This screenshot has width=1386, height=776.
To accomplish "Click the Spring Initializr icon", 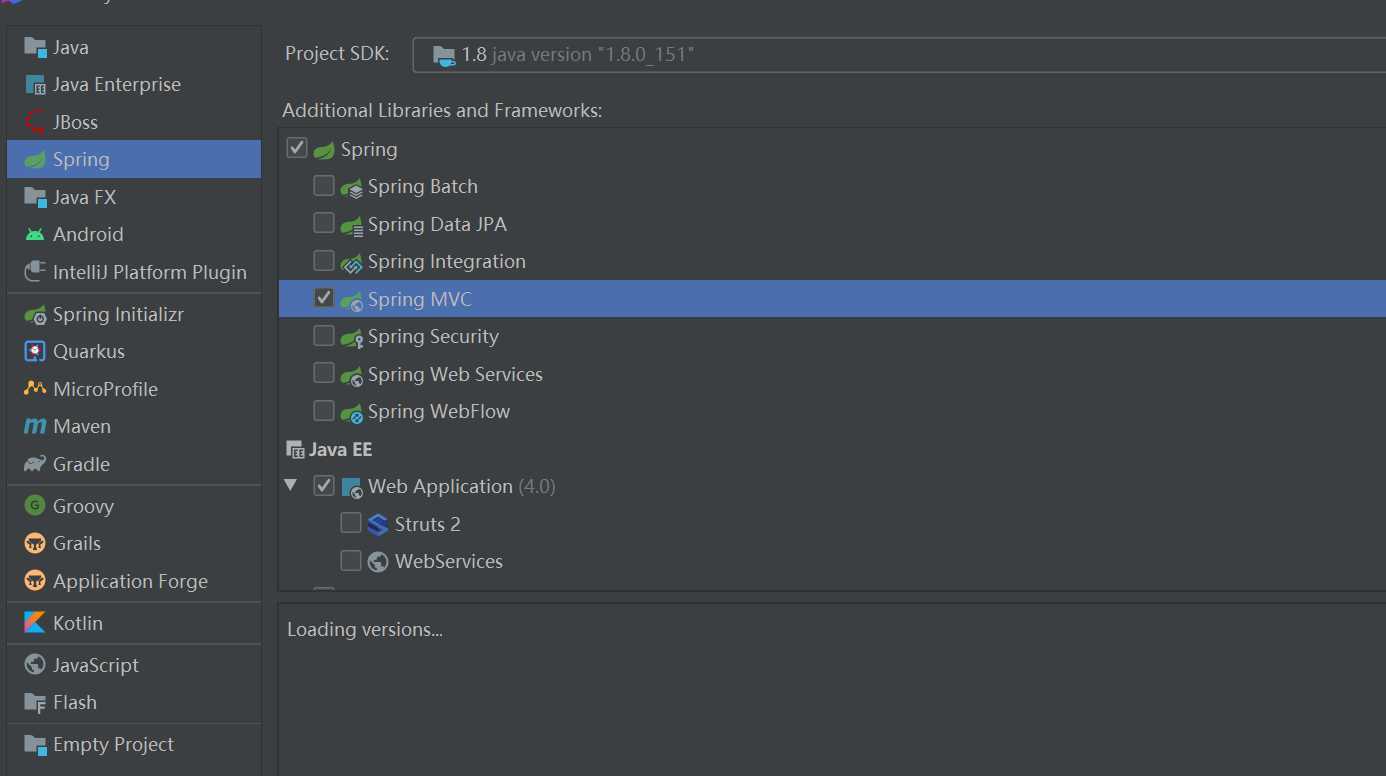I will (35, 315).
